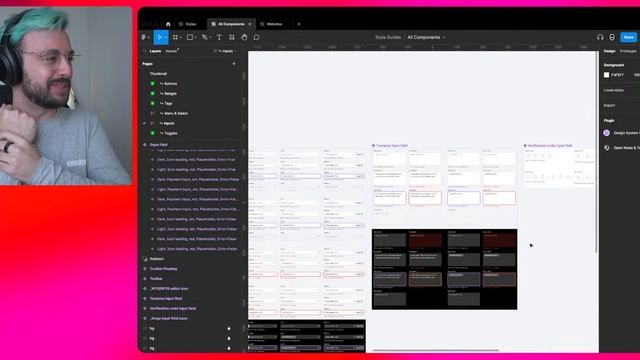Open the Assets panel tab
The height and width of the screenshot is (360, 640).
[172, 51]
